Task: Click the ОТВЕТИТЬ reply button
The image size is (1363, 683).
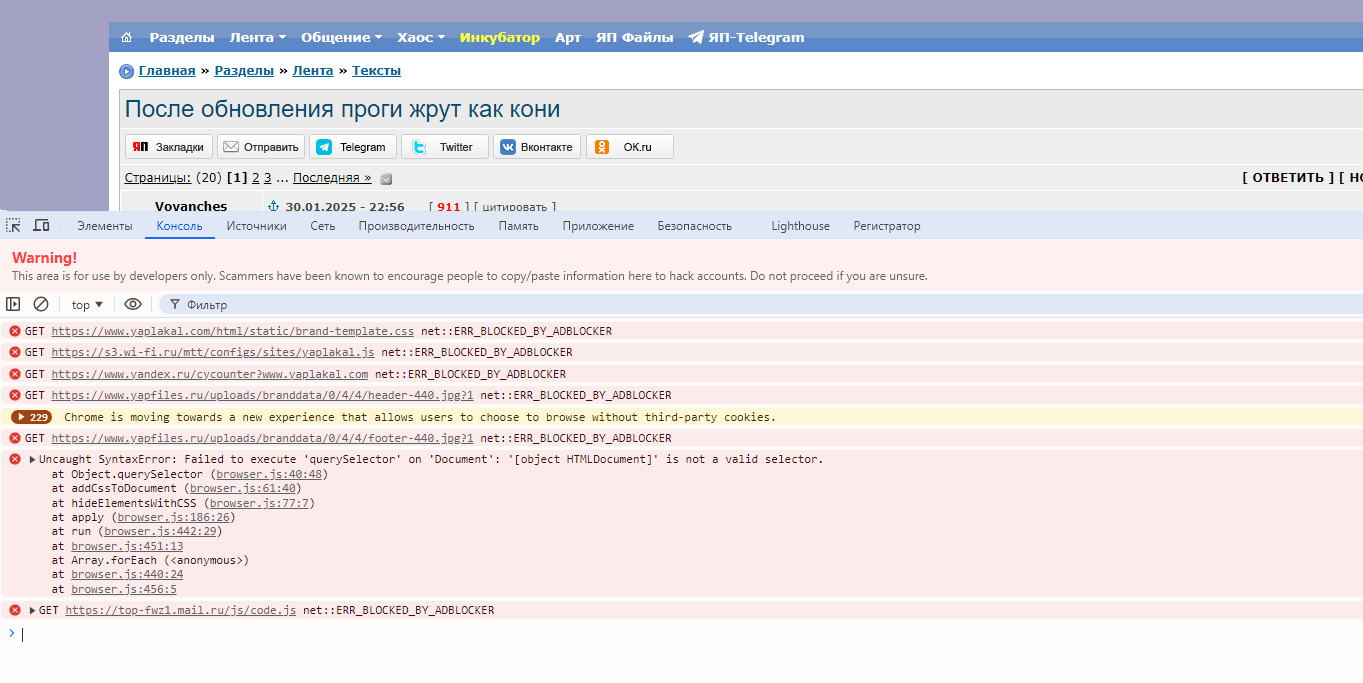Action: point(1288,178)
